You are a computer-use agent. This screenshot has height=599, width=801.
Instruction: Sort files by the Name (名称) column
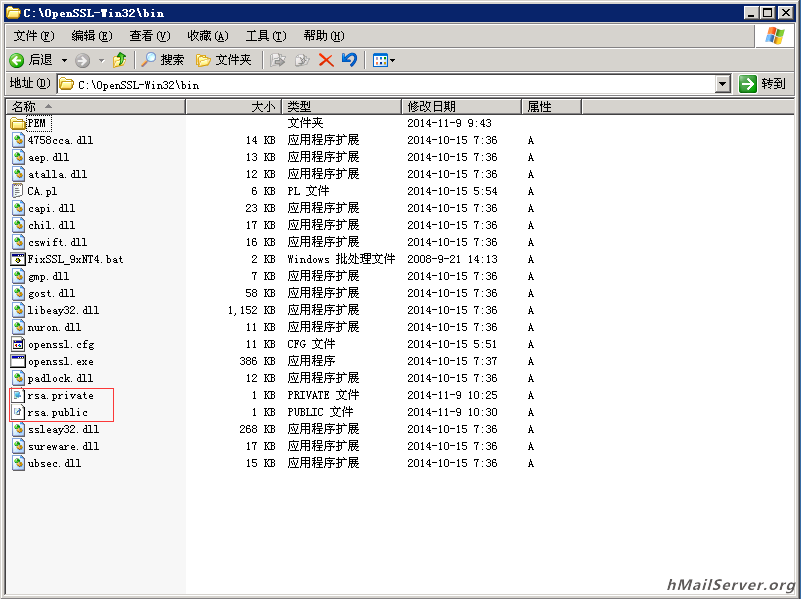coord(95,106)
